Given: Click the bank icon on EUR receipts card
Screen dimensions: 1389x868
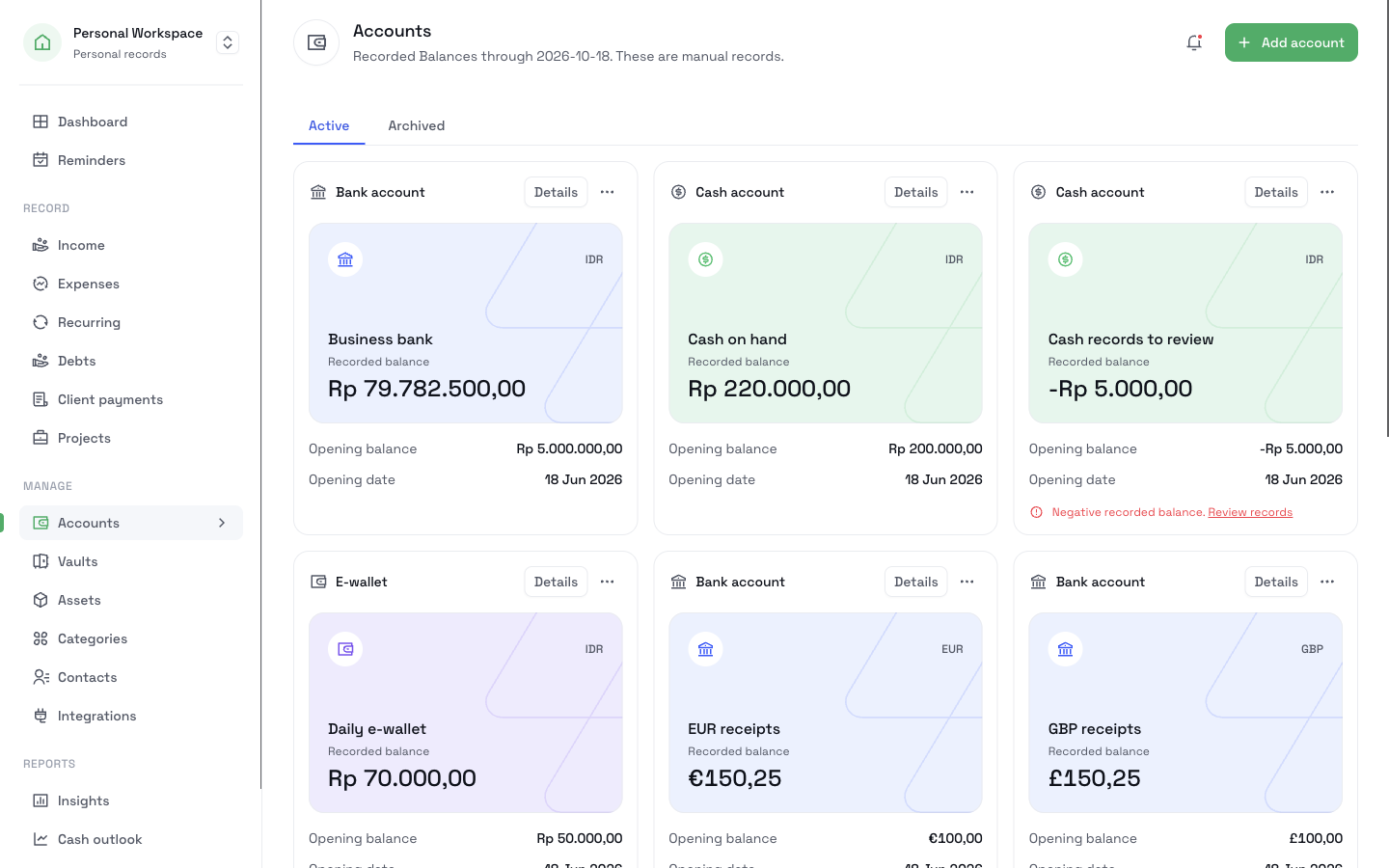Looking at the screenshot, I should (x=705, y=649).
